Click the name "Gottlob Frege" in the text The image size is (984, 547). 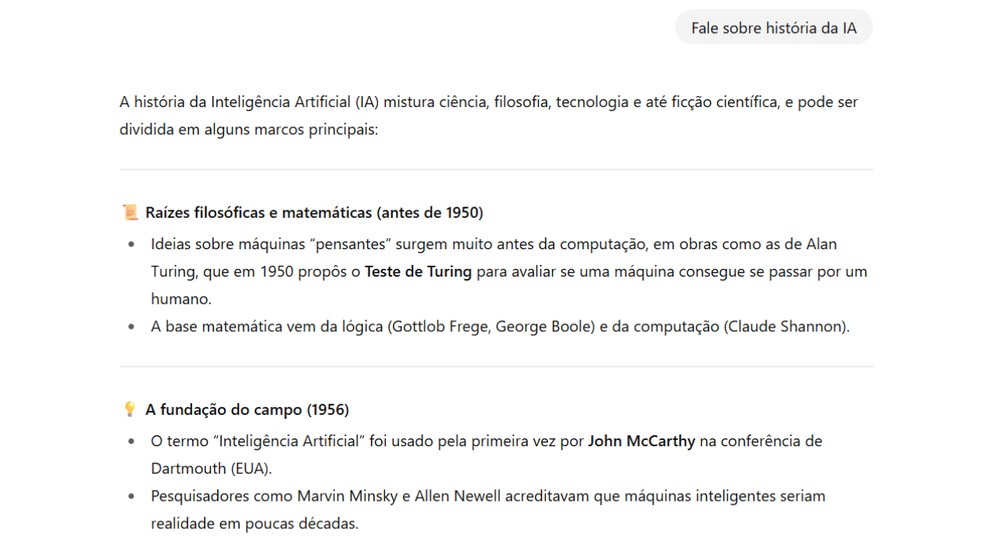438,326
